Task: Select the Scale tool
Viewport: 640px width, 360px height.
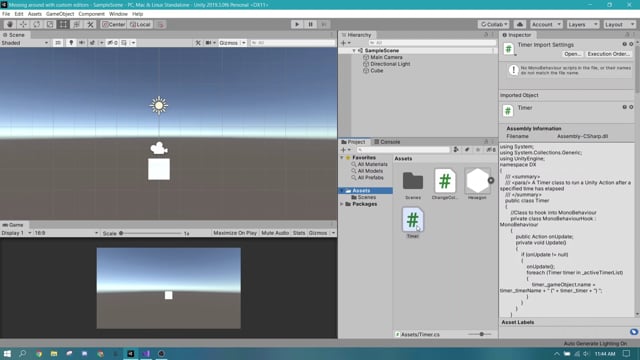Action: click(x=50, y=24)
